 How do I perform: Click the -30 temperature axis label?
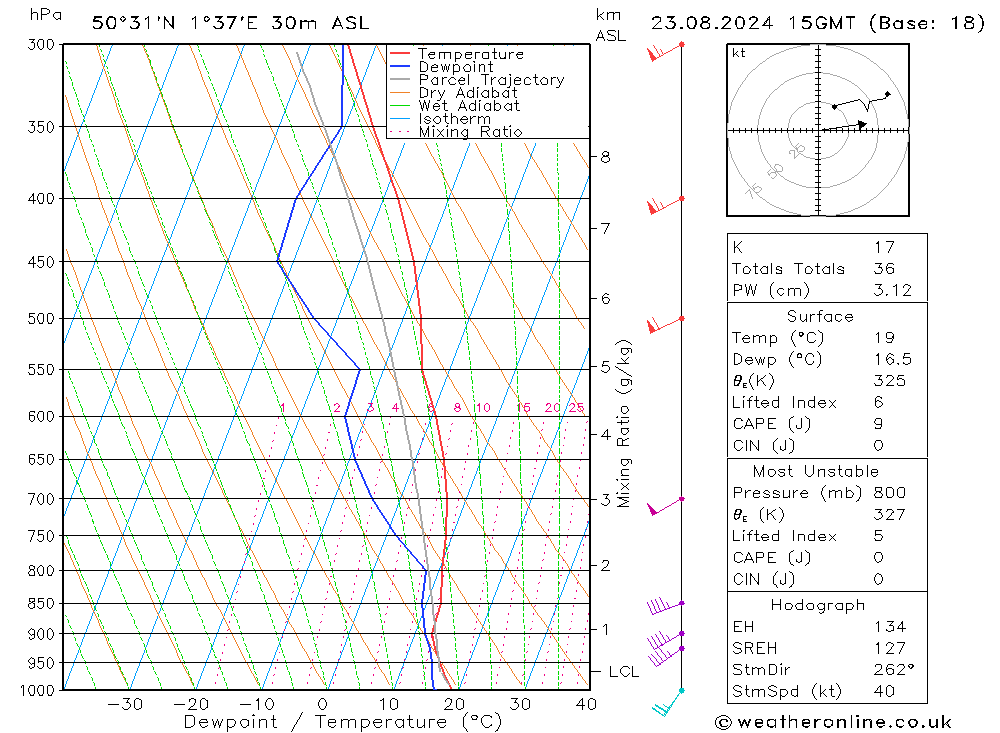point(124,704)
